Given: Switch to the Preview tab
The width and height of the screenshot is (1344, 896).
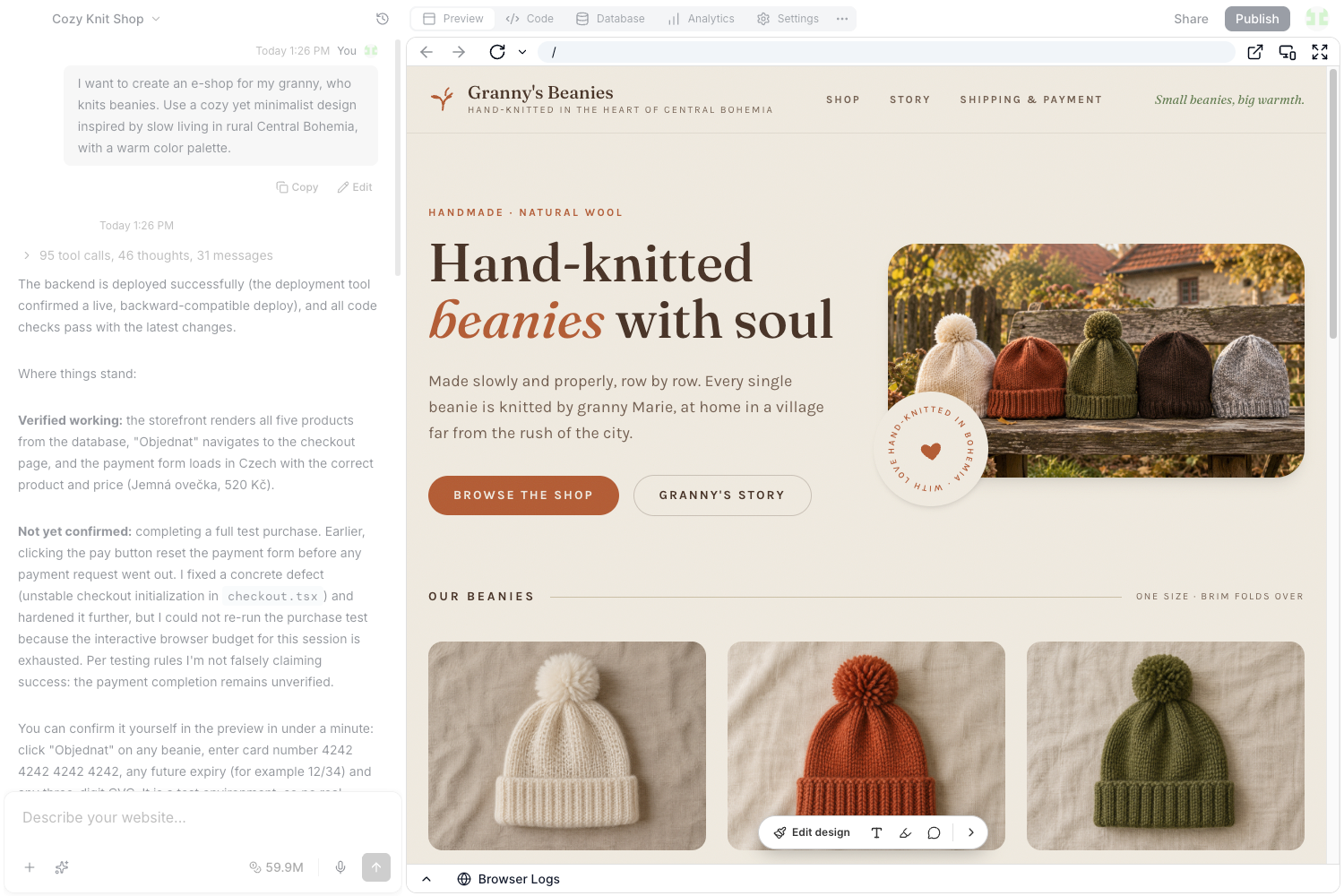Looking at the screenshot, I should pyautogui.click(x=453, y=19).
